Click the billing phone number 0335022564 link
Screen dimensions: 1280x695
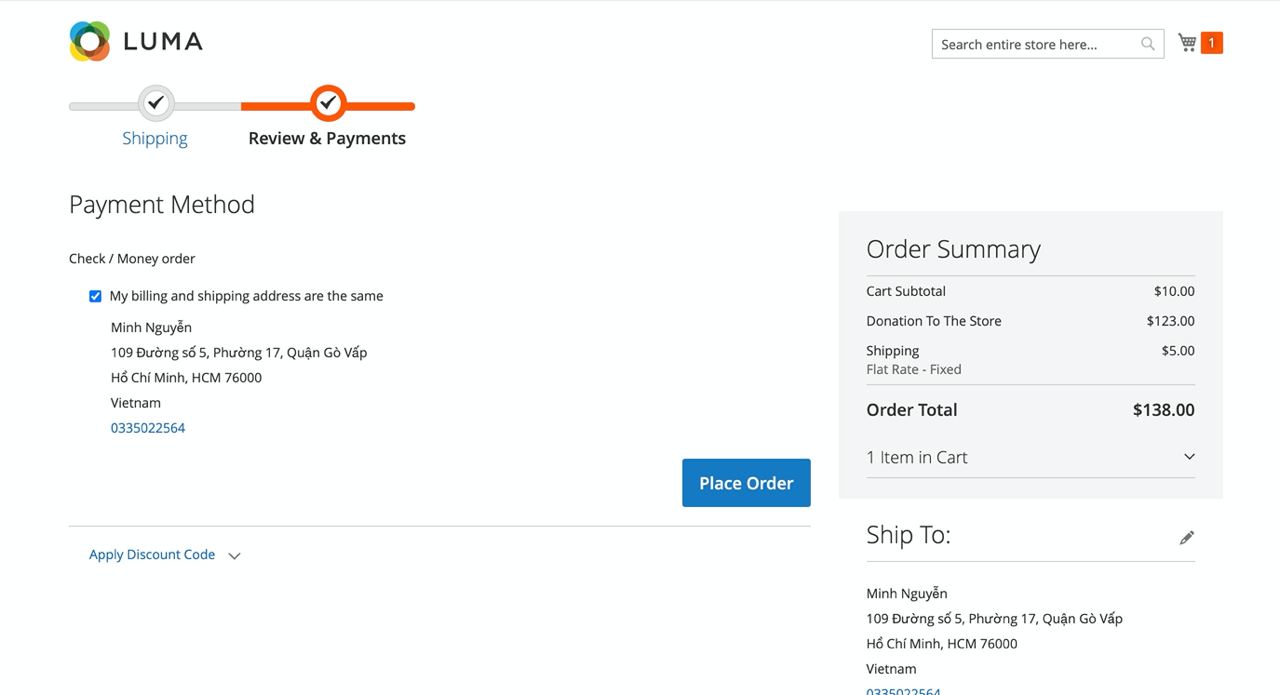(148, 428)
